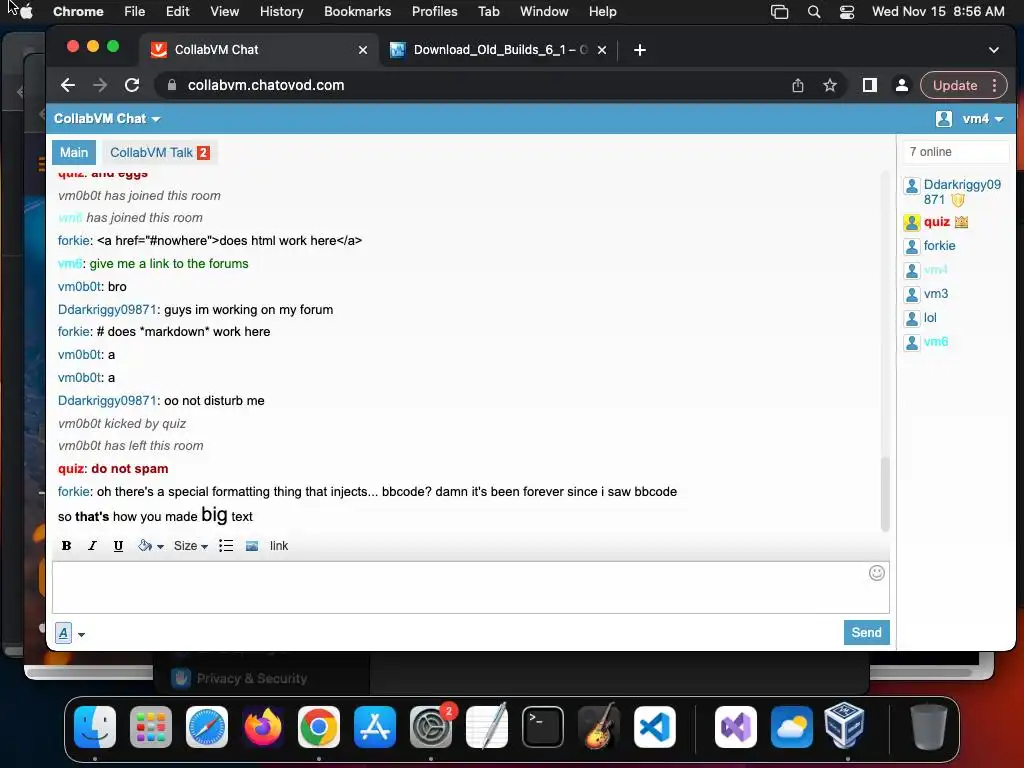Go forward in Chrome navigation
Viewport: 1024px width, 768px height.
point(100,86)
